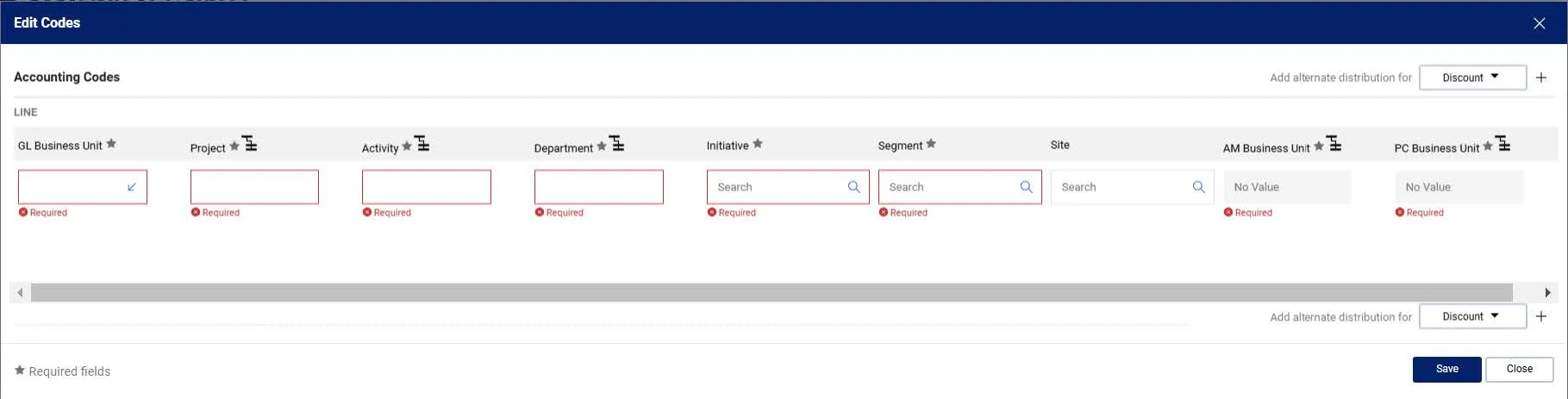Click the hierarchy icon next to Project
This screenshot has height=399, width=1568.
[250, 143]
